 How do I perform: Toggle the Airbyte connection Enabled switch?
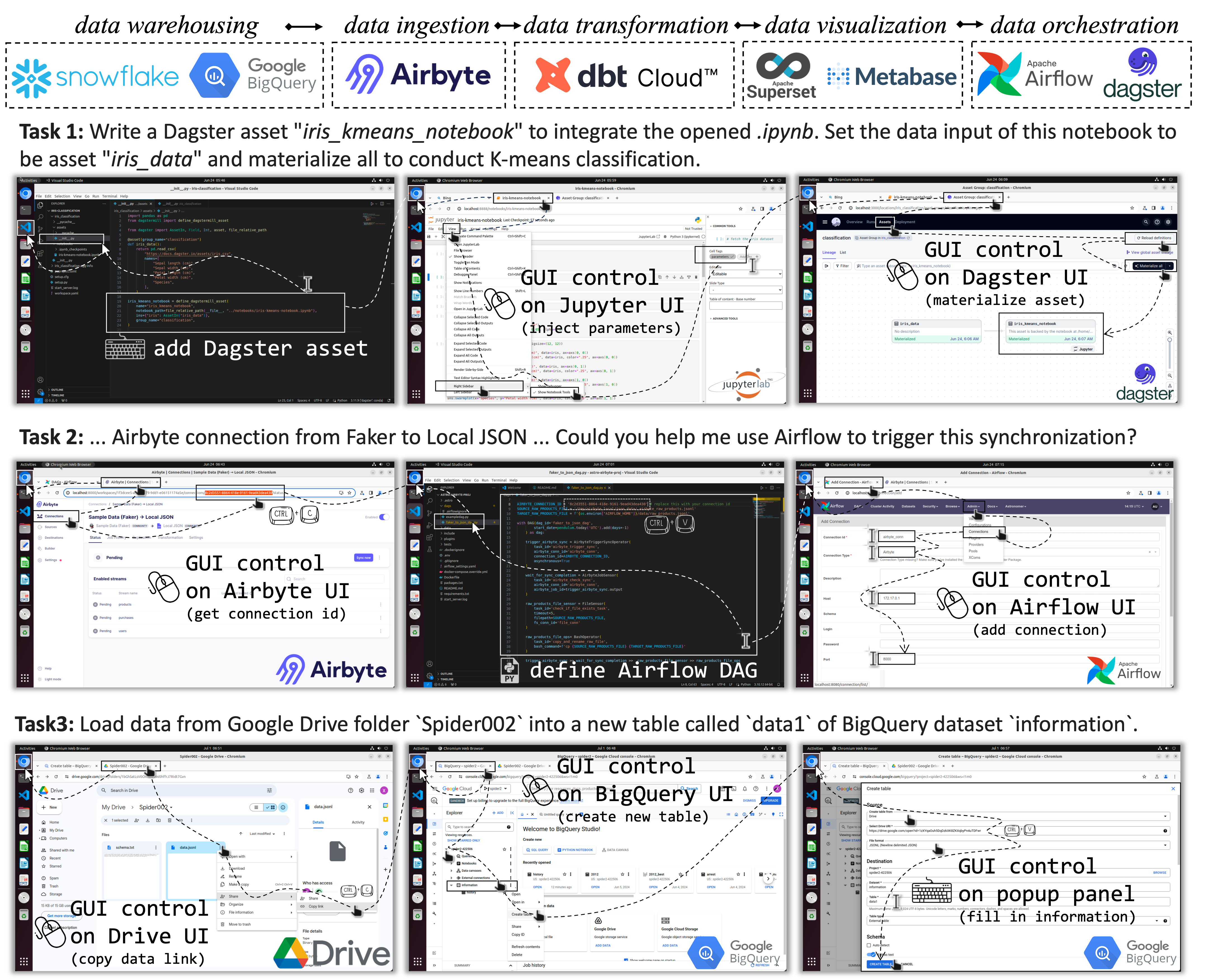384,517
